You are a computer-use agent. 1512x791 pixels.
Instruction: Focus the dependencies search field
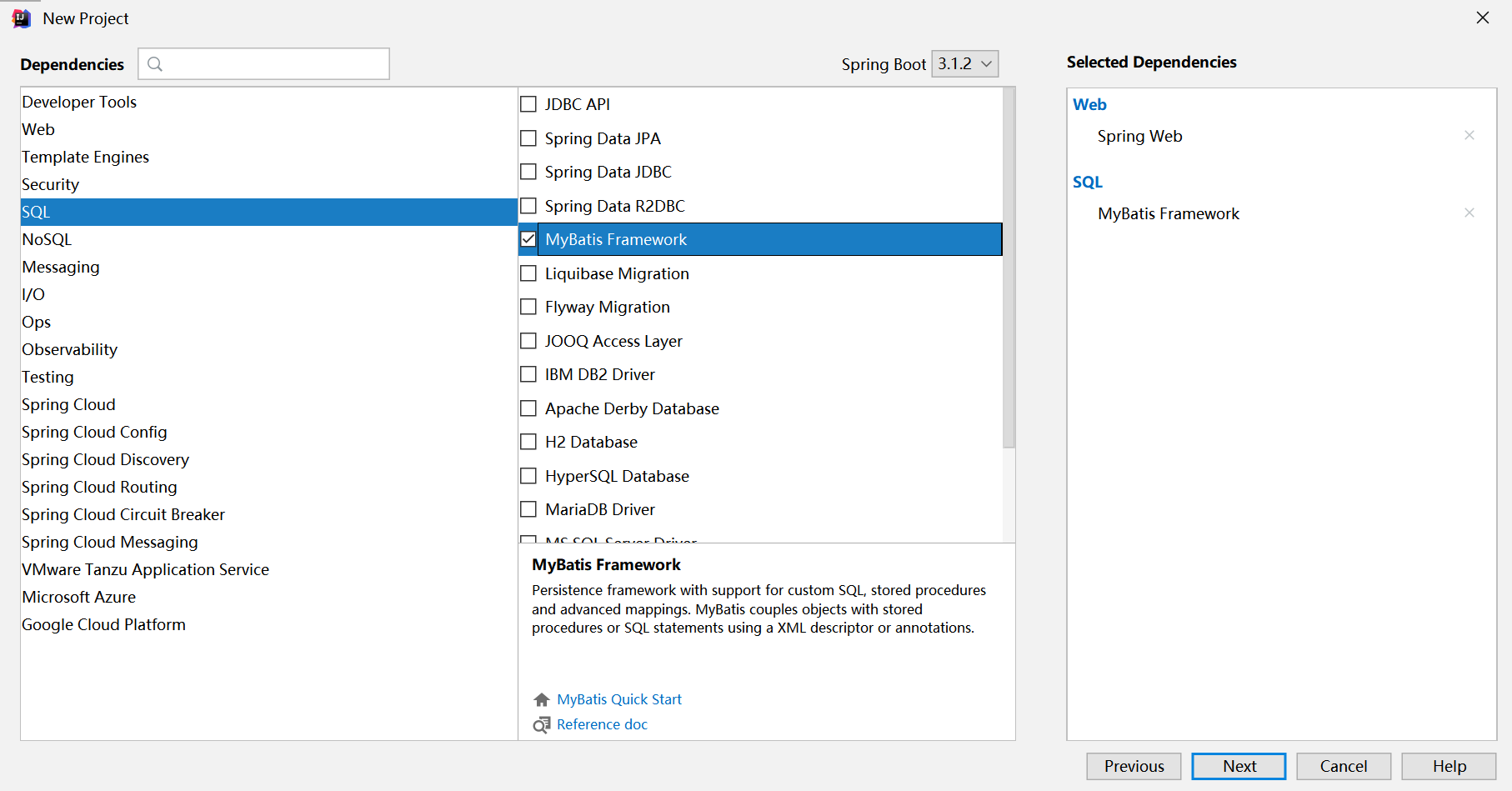(x=263, y=64)
